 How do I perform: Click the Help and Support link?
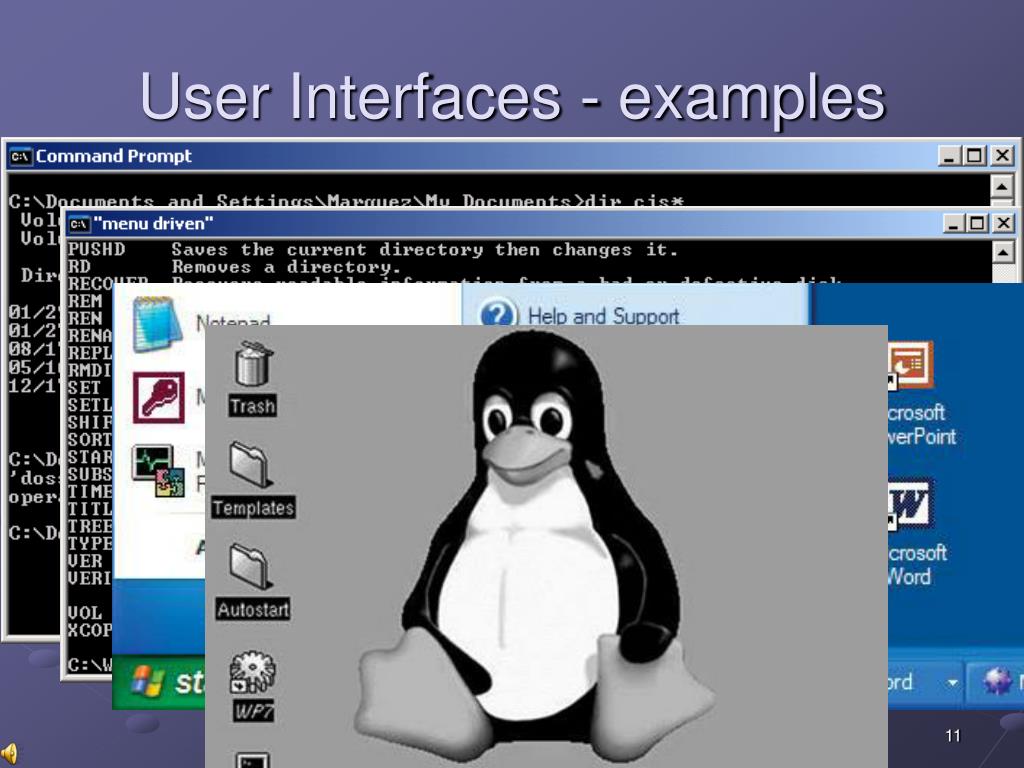(603, 316)
